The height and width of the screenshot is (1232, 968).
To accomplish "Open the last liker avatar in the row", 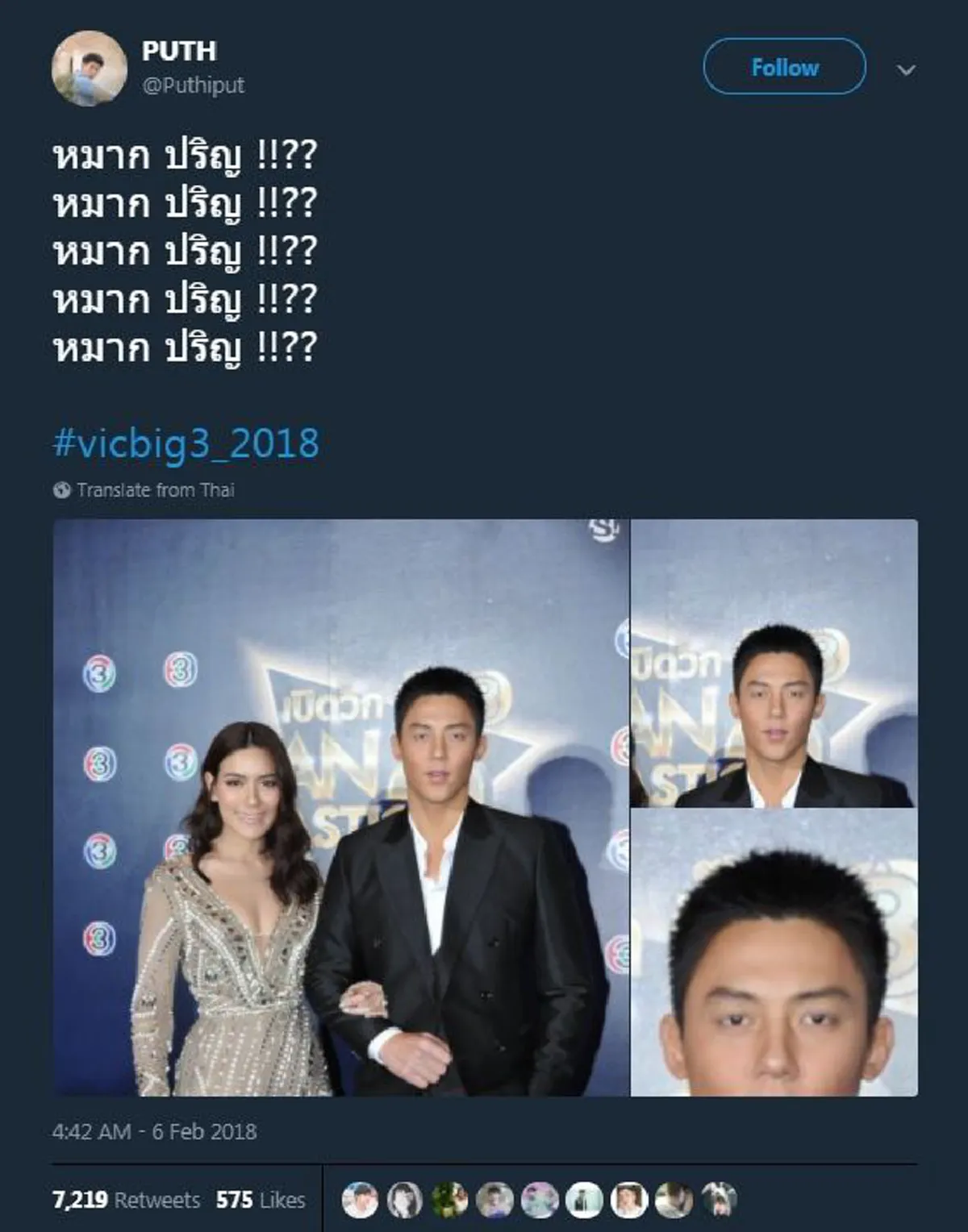I will tap(718, 1201).
